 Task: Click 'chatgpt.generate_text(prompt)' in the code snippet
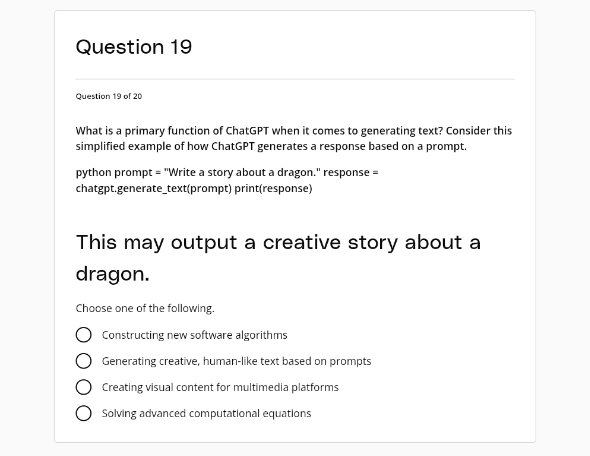154,188
